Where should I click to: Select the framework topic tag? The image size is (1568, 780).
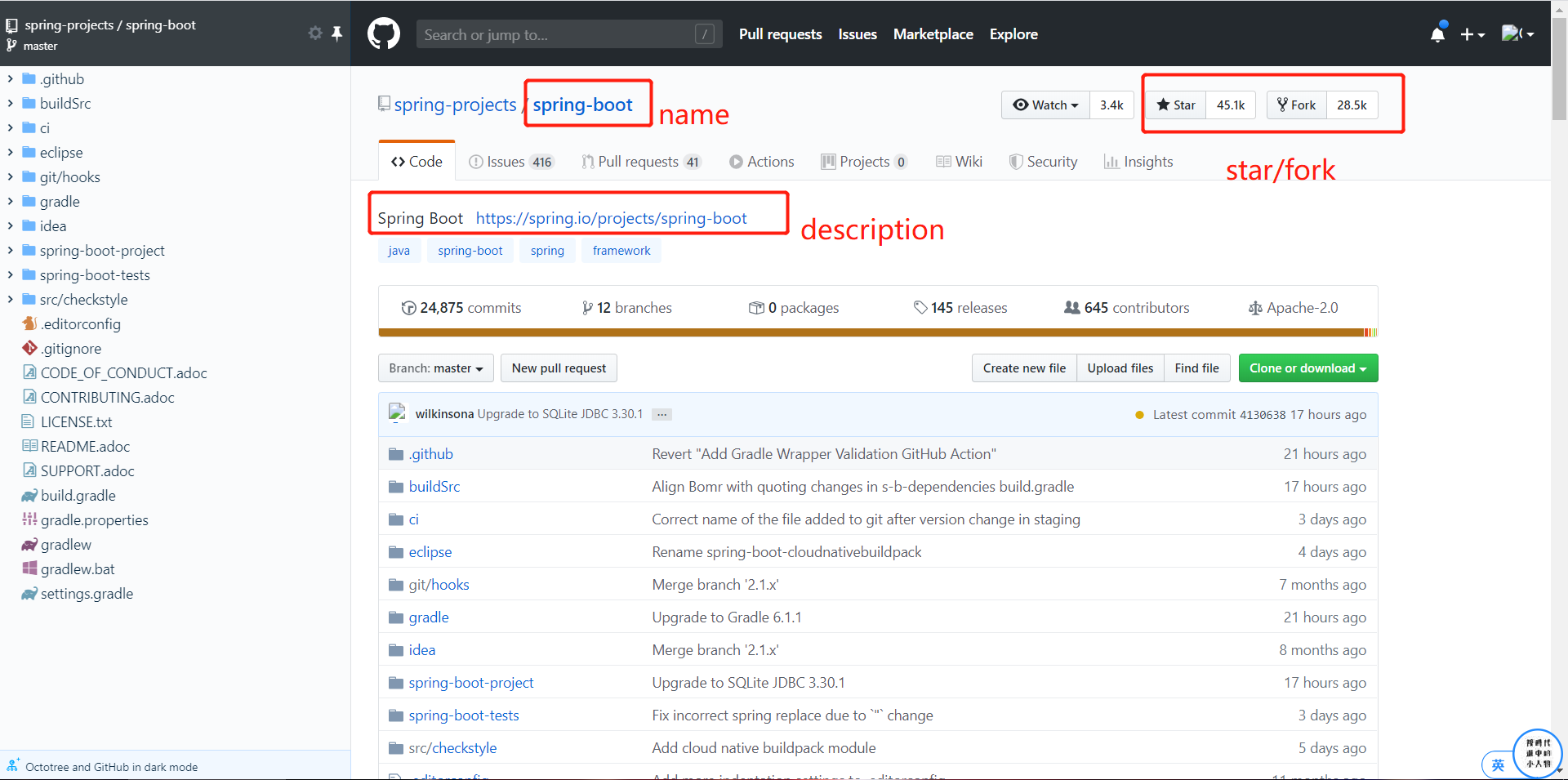click(x=621, y=251)
